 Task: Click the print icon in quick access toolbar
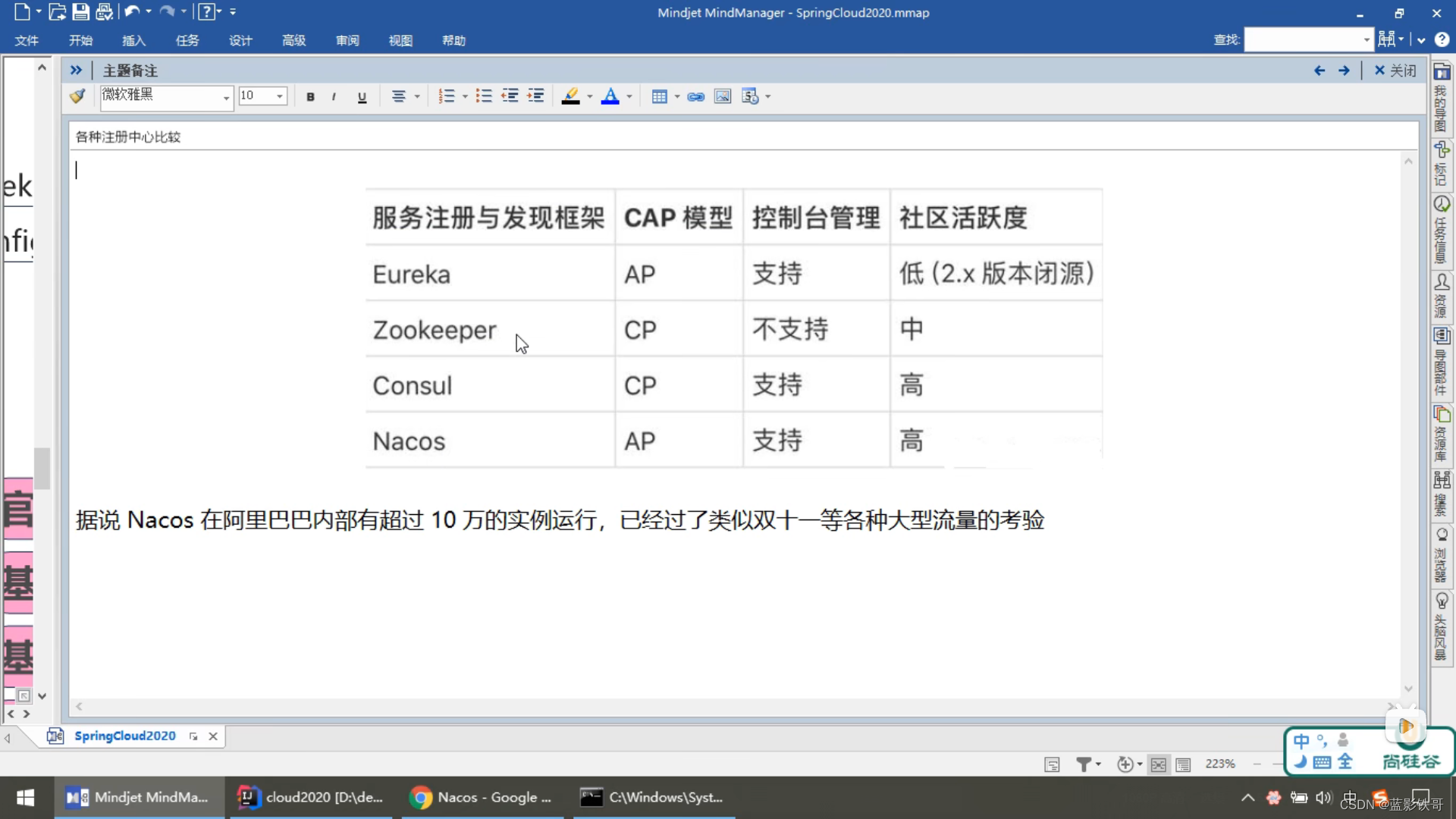click(x=105, y=12)
